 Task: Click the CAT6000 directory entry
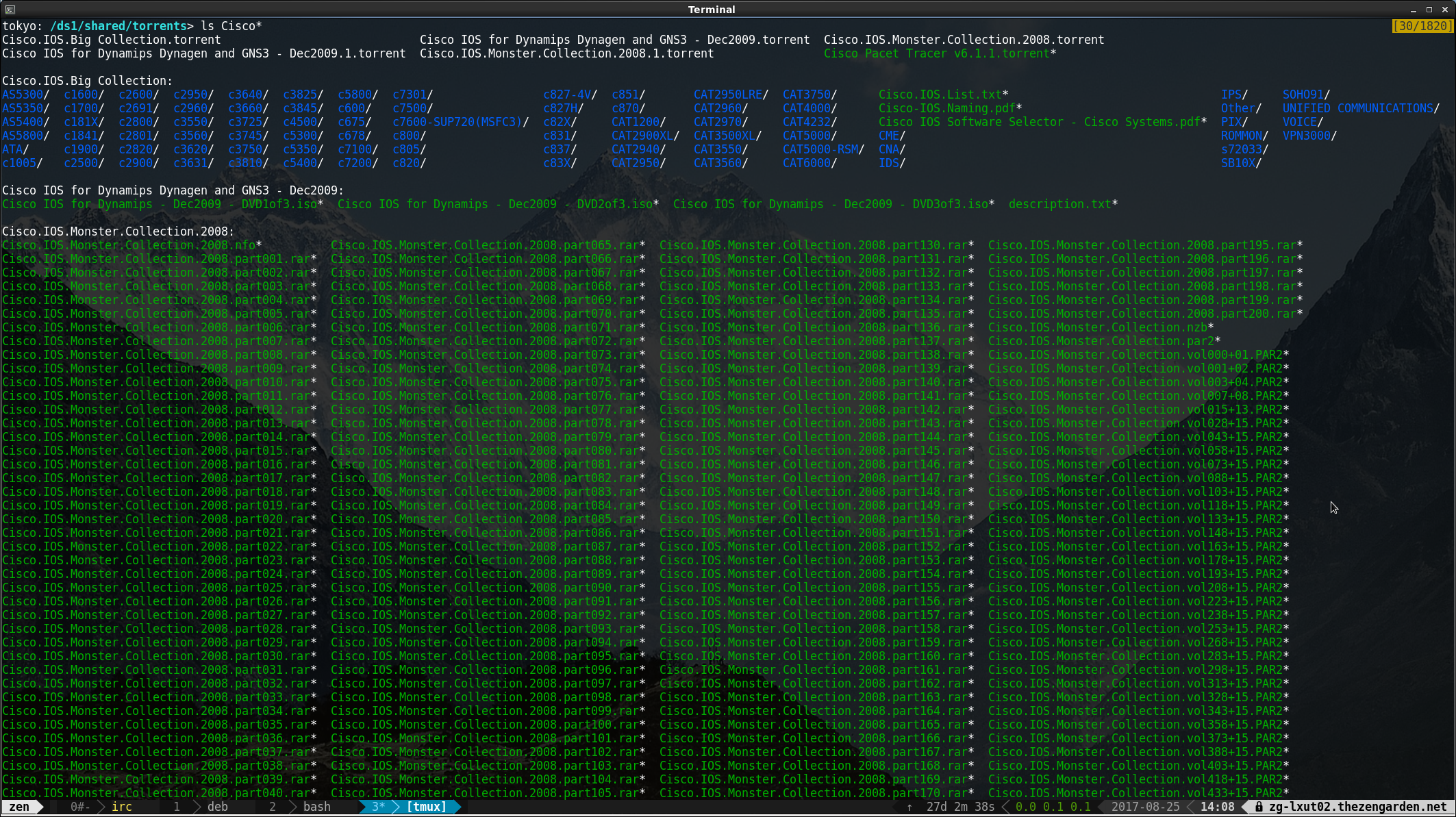[x=807, y=163]
